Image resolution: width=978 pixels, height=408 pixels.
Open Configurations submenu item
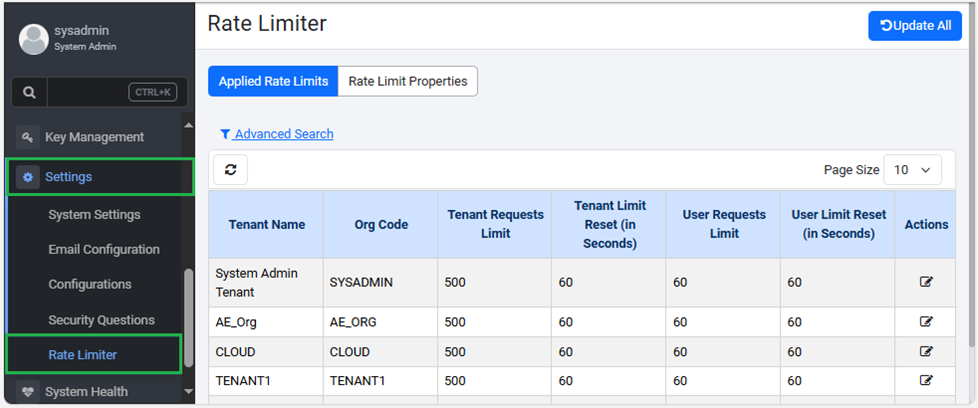coord(90,284)
